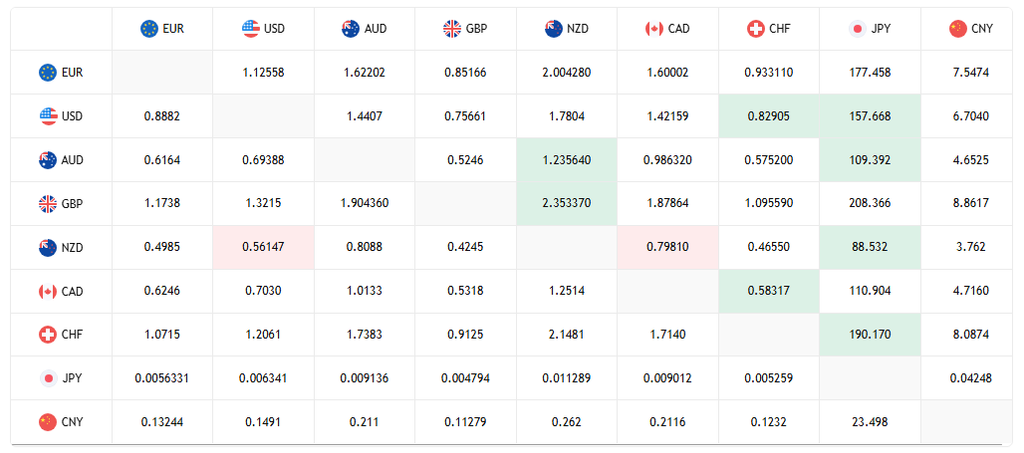The width and height of the screenshot is (1024, 453).
Task: Open the green USD/JPY cell 157.668
Action: 870,116
